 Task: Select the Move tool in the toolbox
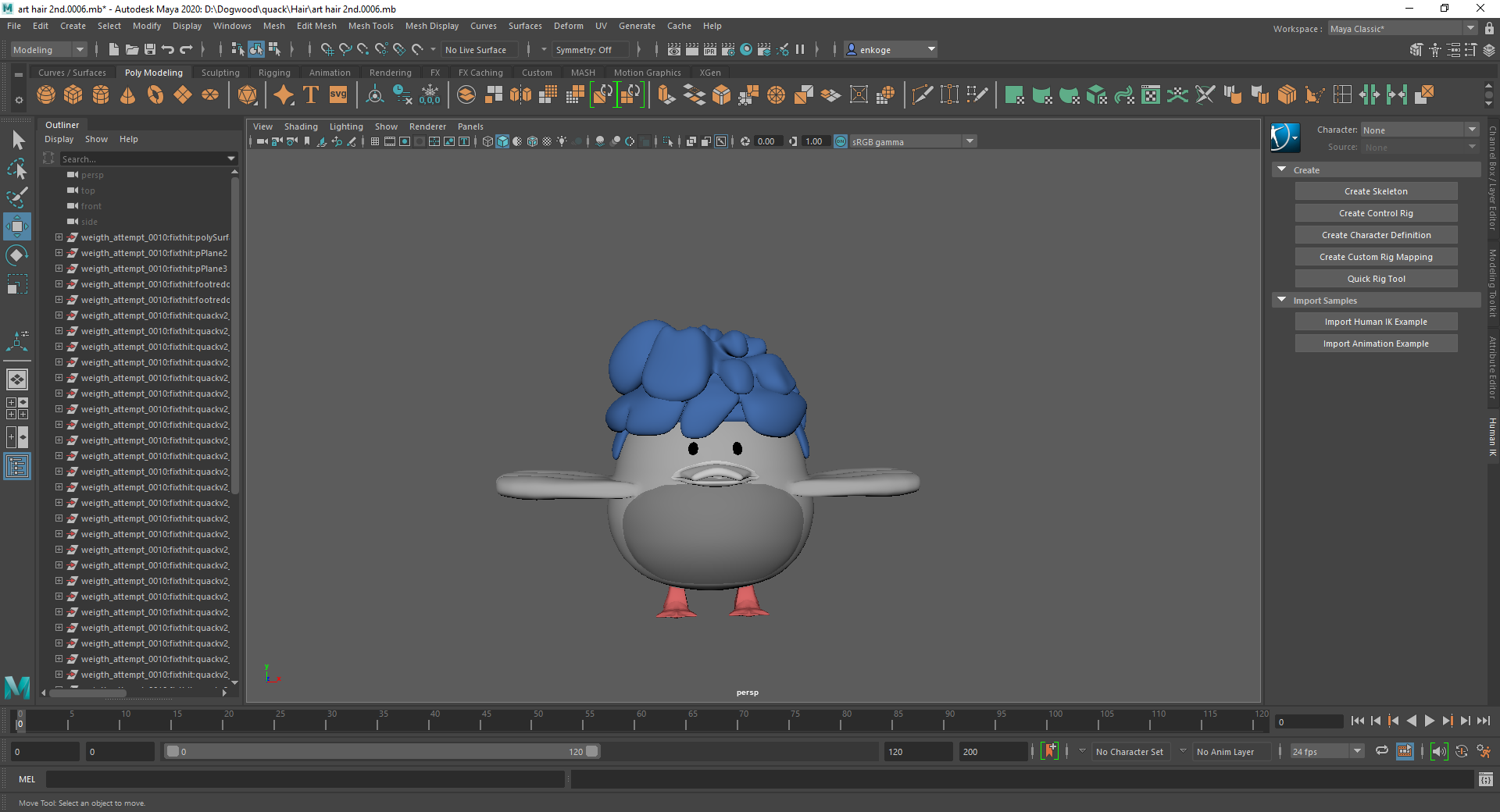point(17,226)
